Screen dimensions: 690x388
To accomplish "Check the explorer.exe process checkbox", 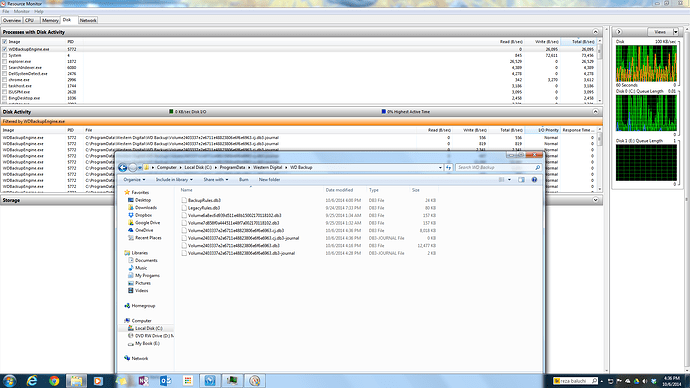I will point(4,62).
